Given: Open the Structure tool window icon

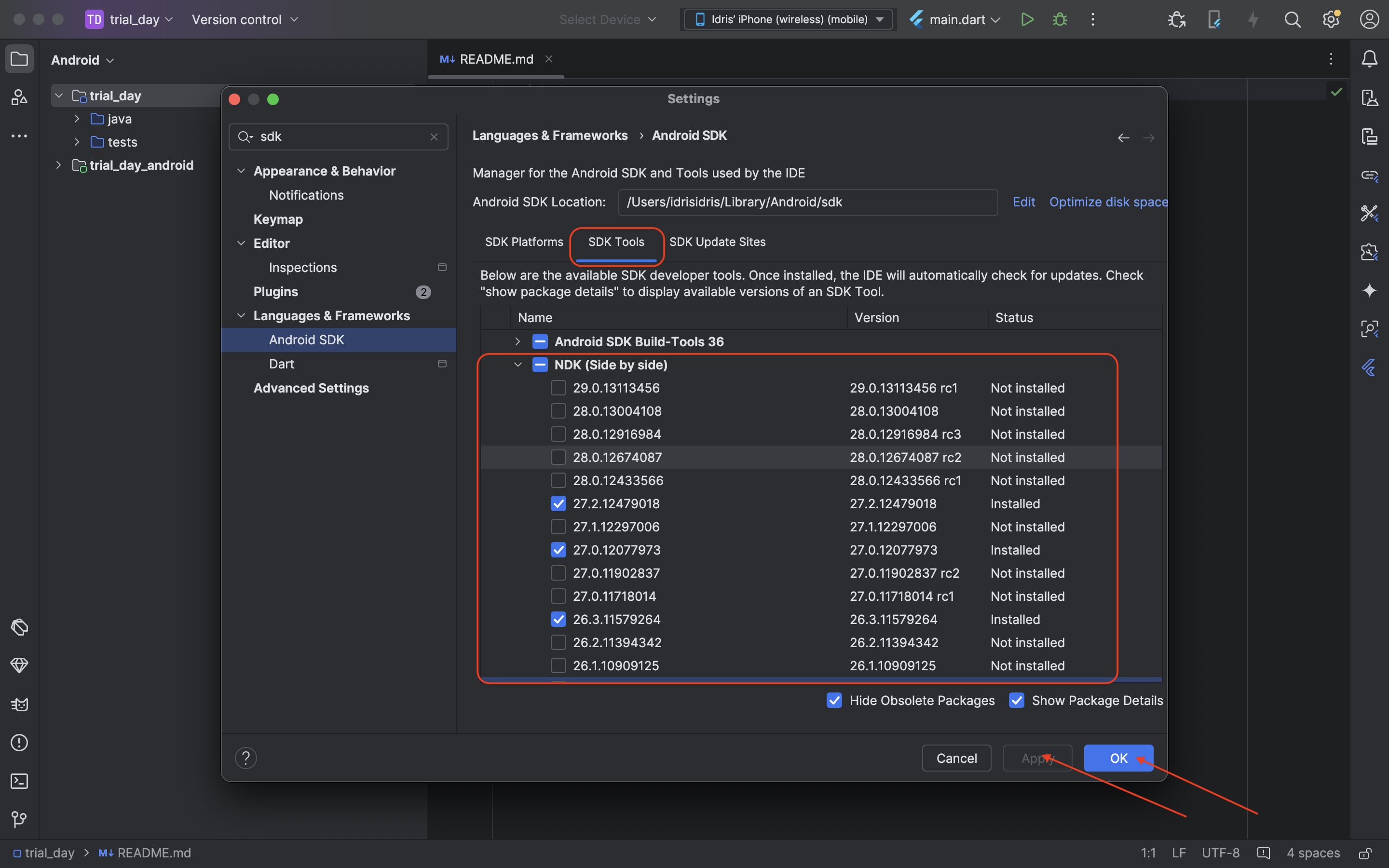Looking at the screenshot, I should pyautogui.click(x=19, y=97).
